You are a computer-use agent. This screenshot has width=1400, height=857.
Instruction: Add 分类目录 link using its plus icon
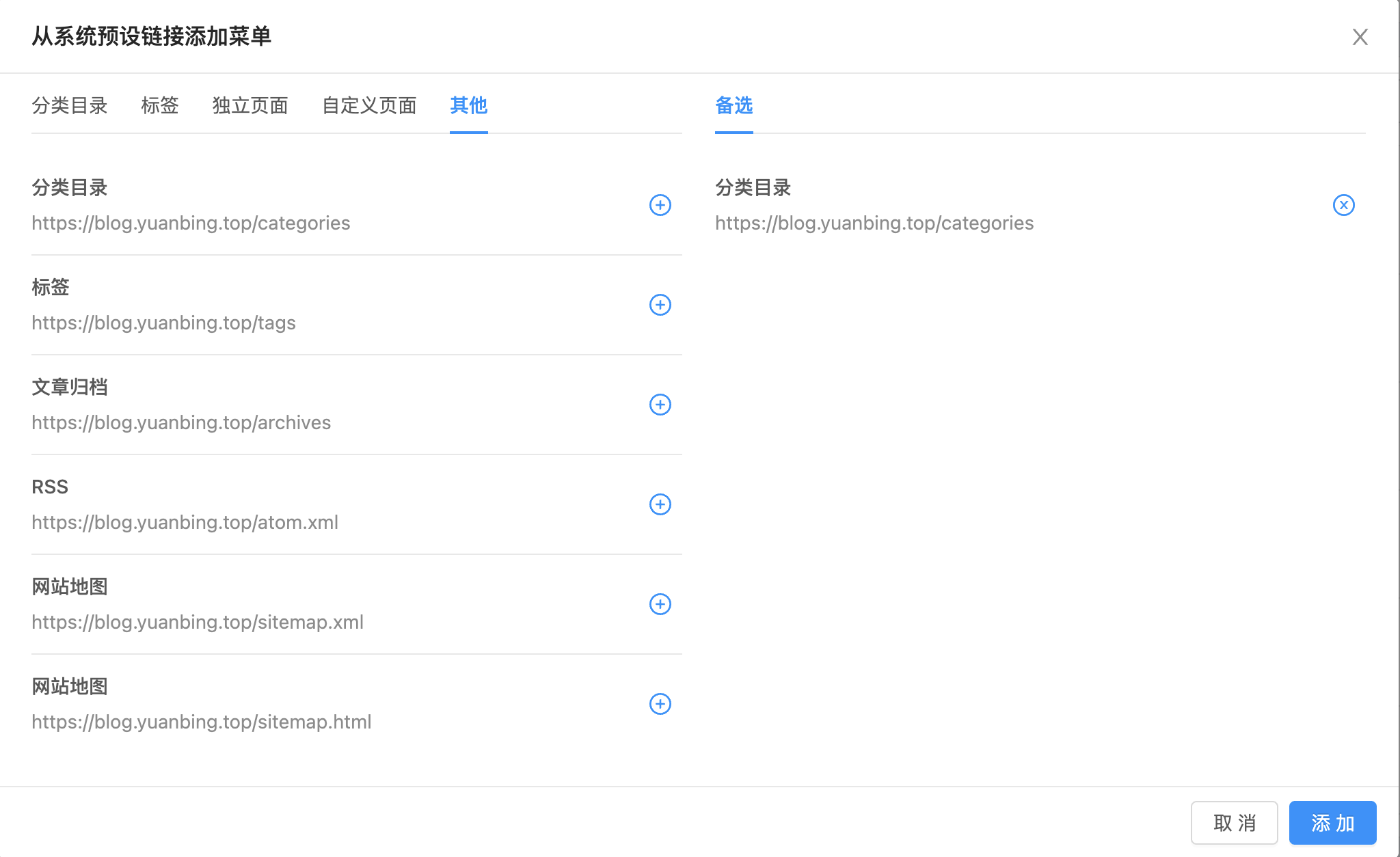[659, 205]
